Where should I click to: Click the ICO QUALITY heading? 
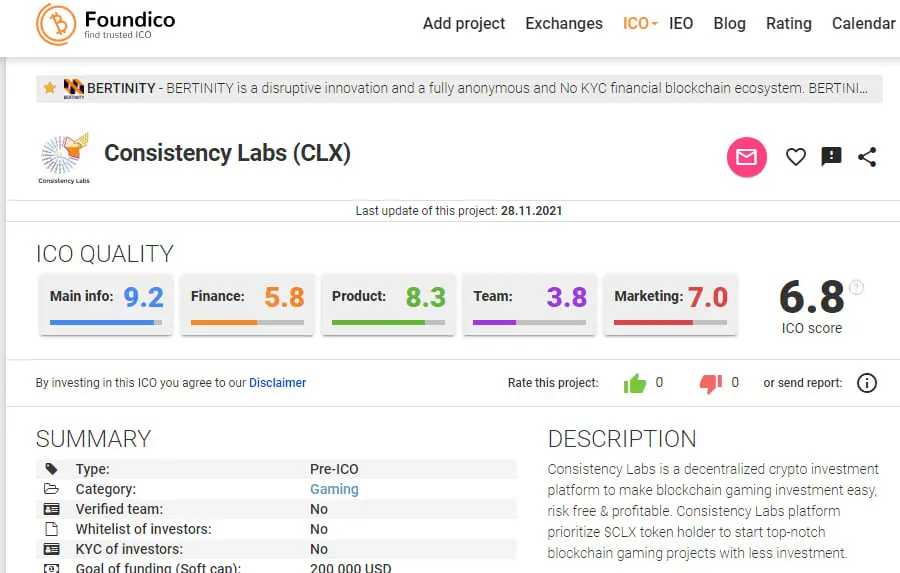[104, 254]
